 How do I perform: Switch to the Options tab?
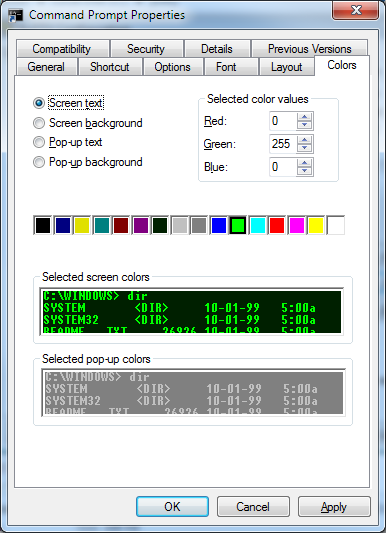pyautogui.click(x=173, y=67)
